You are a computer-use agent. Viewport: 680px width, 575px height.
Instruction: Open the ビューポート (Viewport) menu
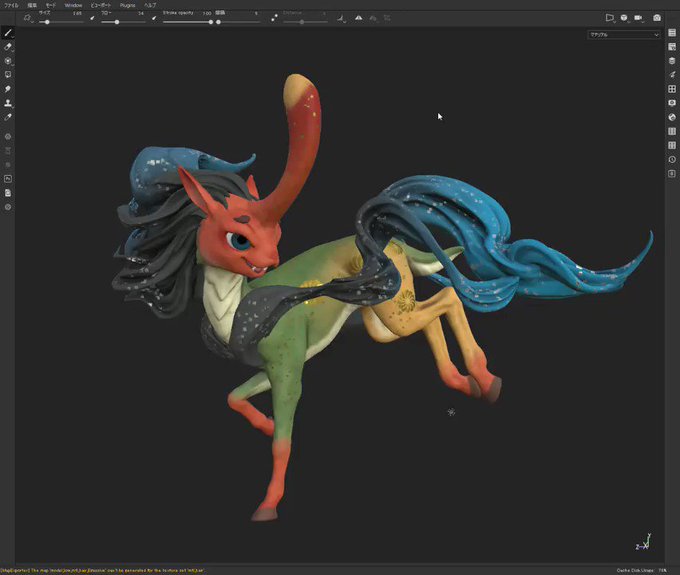[x=101, y=5]
